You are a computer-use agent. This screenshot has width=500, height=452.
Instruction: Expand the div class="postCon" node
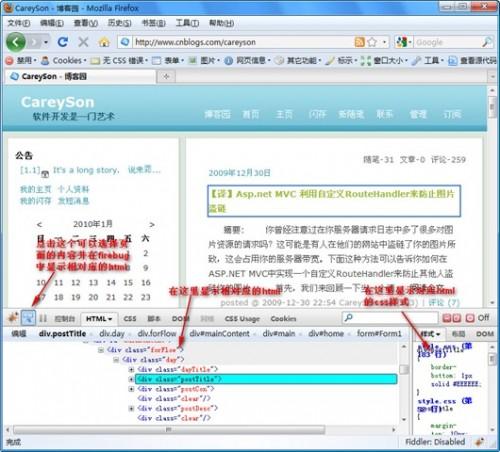tap(131, 389)
